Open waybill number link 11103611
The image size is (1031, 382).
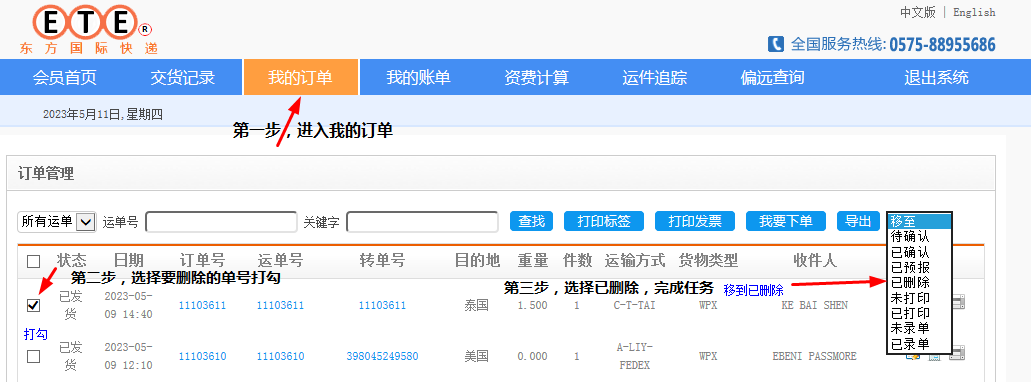coord(280,305)
